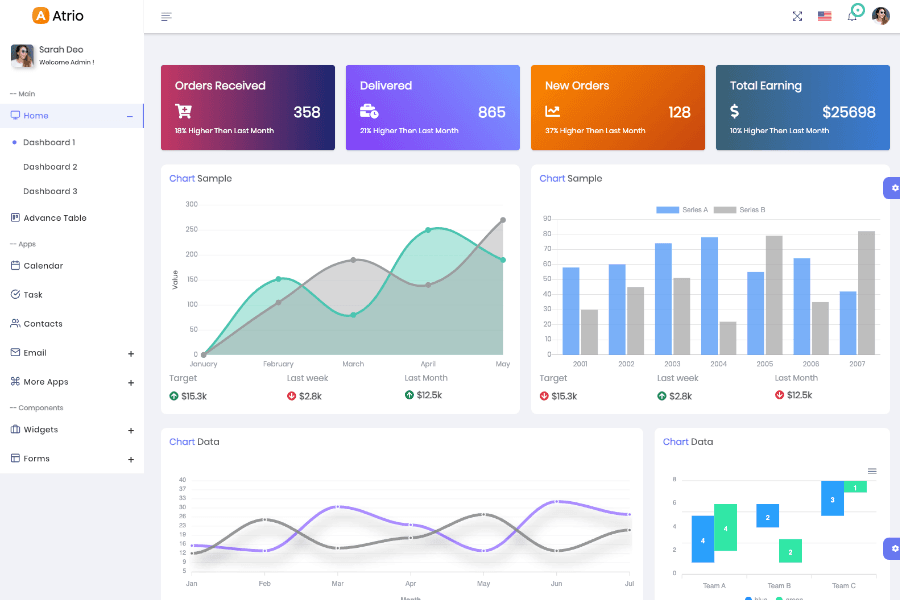Screen dimensions: 900x600
Task: Click the floating settings gear on right edge
Action: (892, 188)
